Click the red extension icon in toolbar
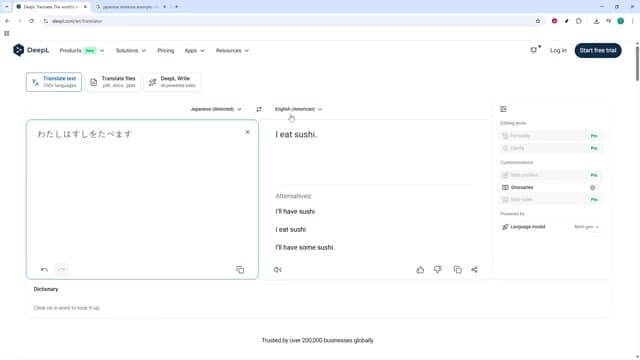Viewport: 640px width, 360px height. point(554,21)
